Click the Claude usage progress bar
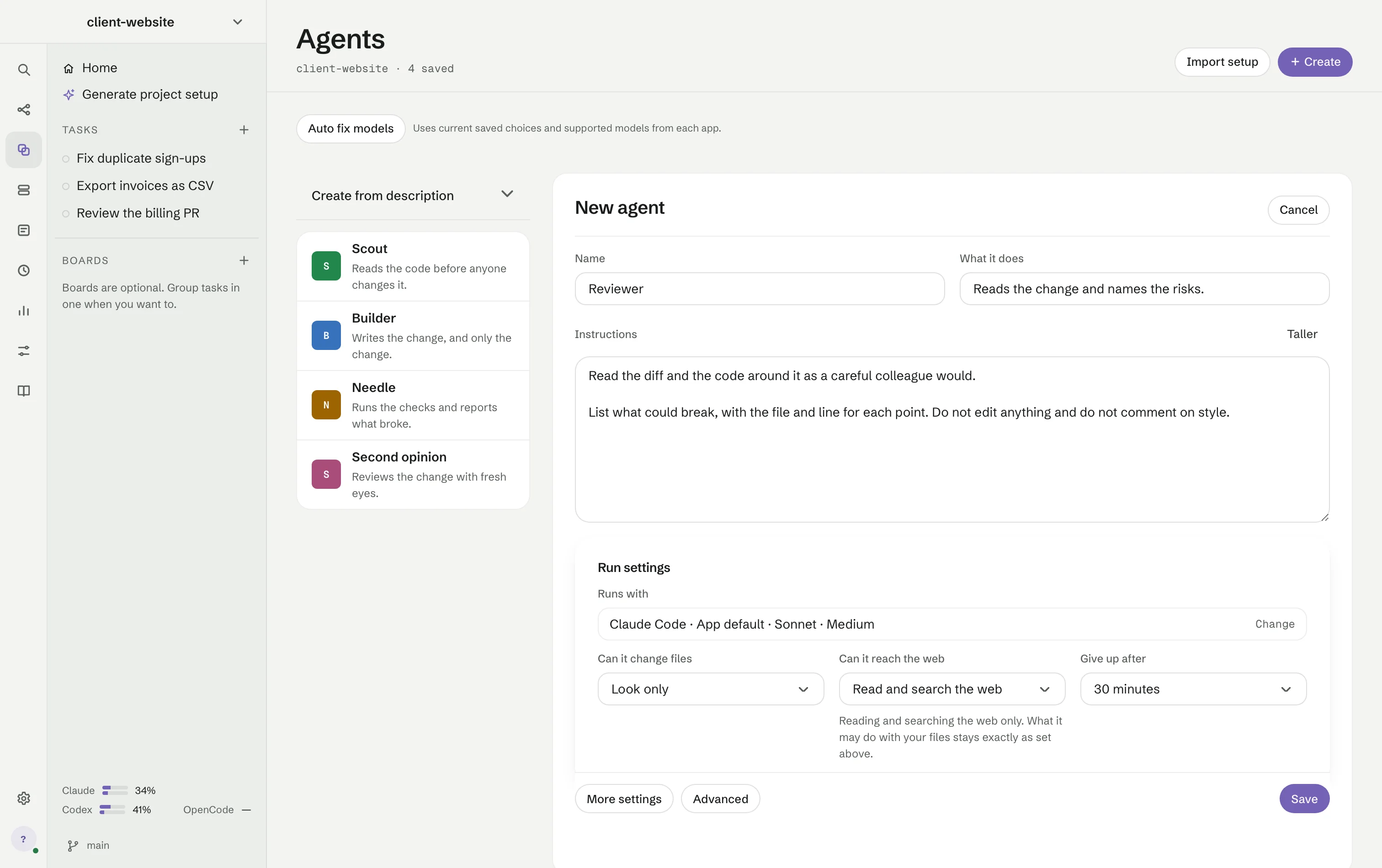 pos(115,790)
